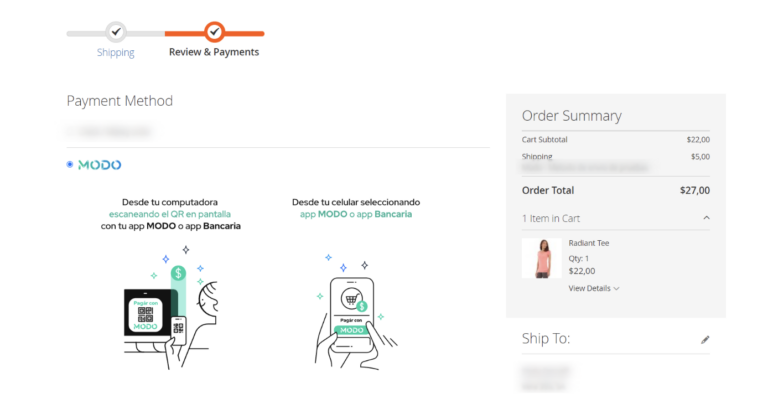Click the green dollar coin above the monitor
Viewport: 768px width, 414px height.
pyautogui.click(x=178, y=272)
